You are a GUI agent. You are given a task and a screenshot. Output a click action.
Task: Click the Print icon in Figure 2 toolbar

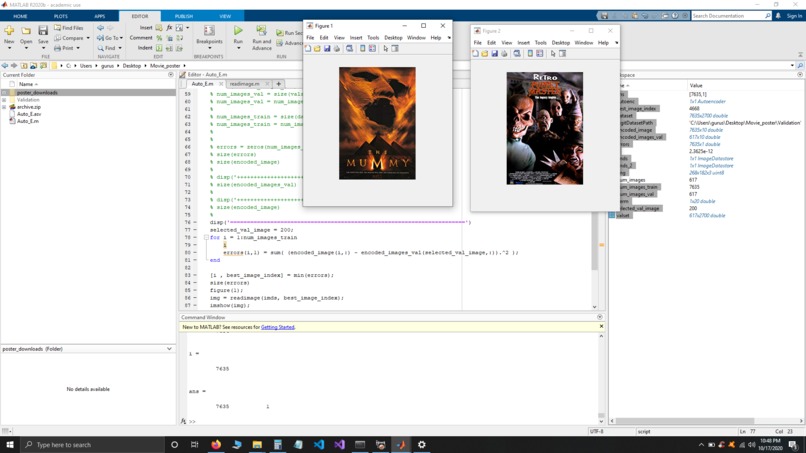point(504,53)
